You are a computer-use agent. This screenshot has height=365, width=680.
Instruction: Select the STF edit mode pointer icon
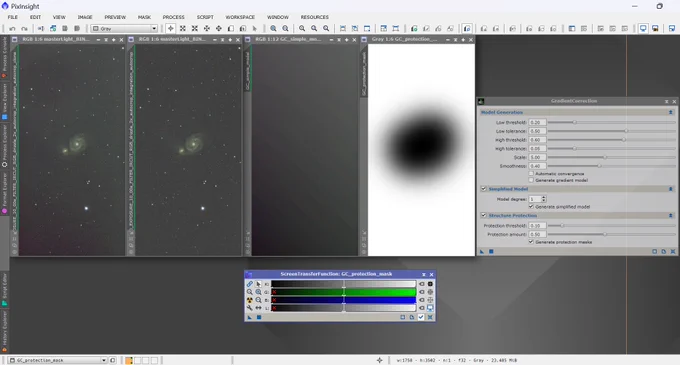258,284
